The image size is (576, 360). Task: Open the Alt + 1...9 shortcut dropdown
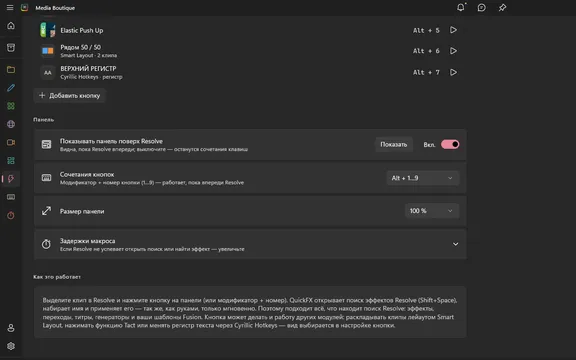(423, 178)
